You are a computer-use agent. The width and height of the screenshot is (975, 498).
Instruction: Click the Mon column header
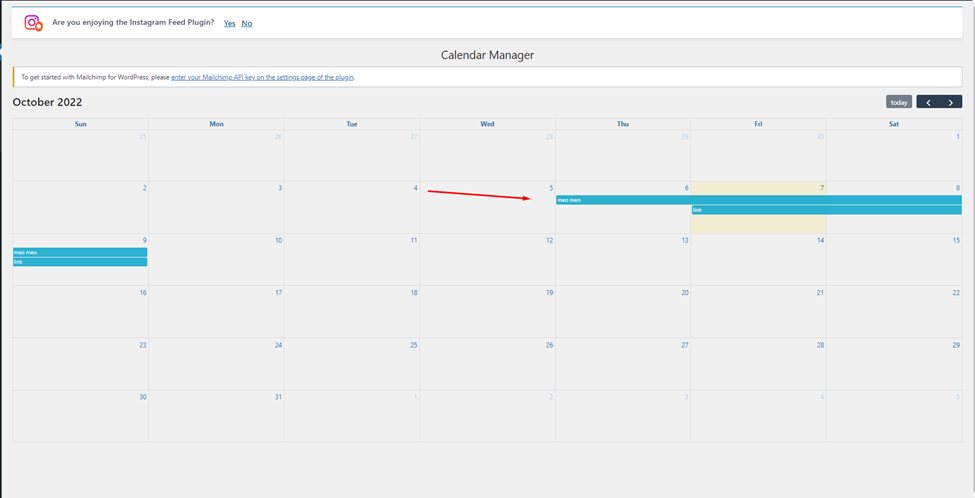[216, 124]
